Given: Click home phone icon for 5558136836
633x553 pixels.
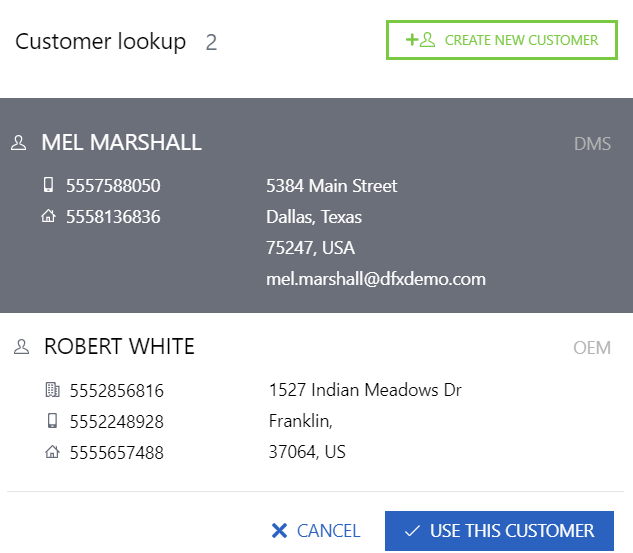Looking at the screenshot, I should (x=48, y=216).
